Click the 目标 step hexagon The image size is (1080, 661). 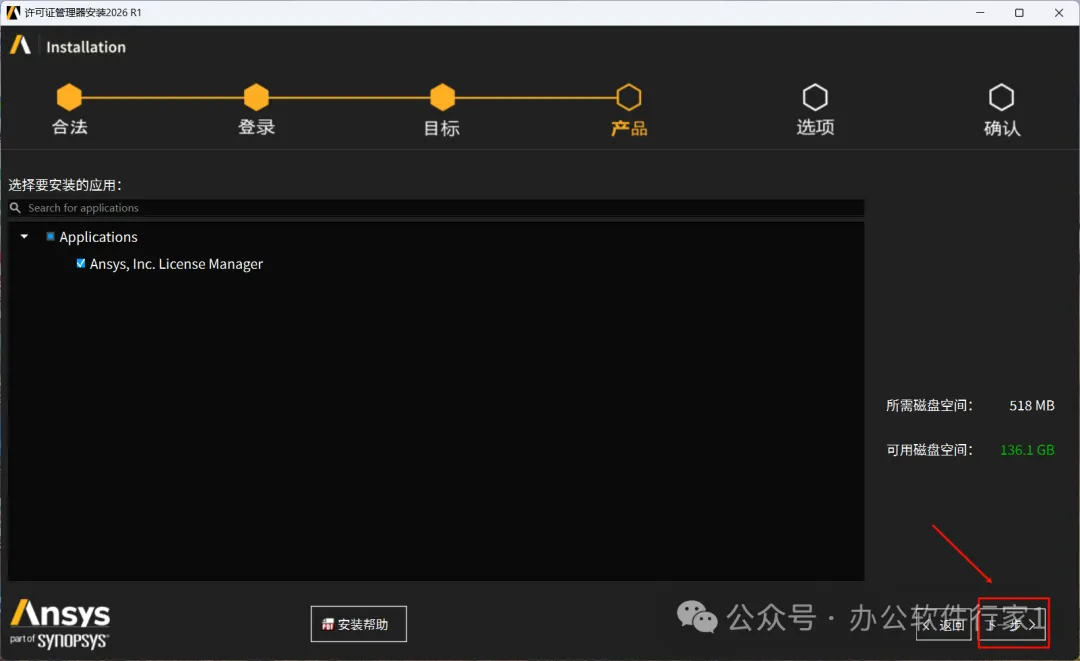[442, 97]
